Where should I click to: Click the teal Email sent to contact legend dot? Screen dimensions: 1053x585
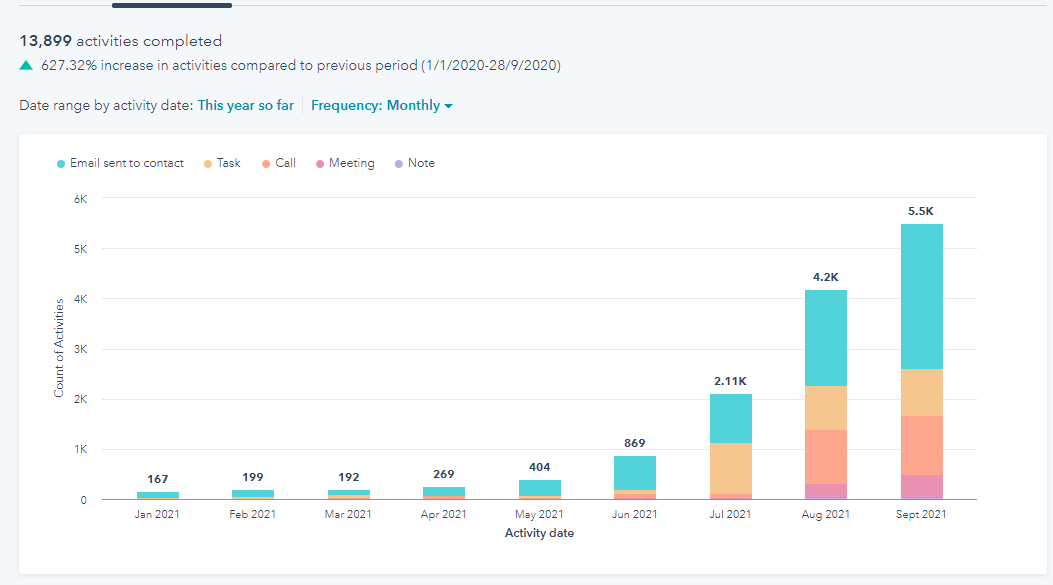(62, 164)
